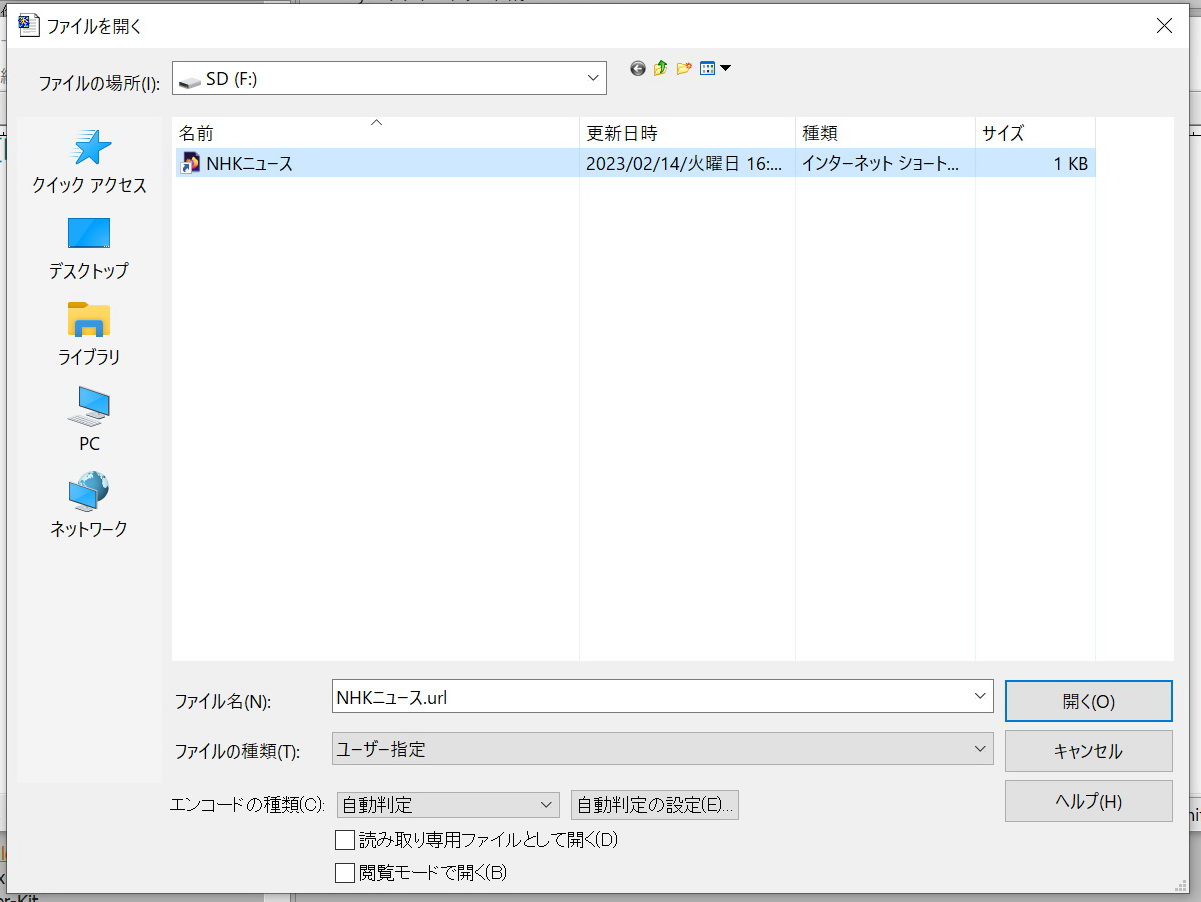Create a new folder icon

(684, 69)
